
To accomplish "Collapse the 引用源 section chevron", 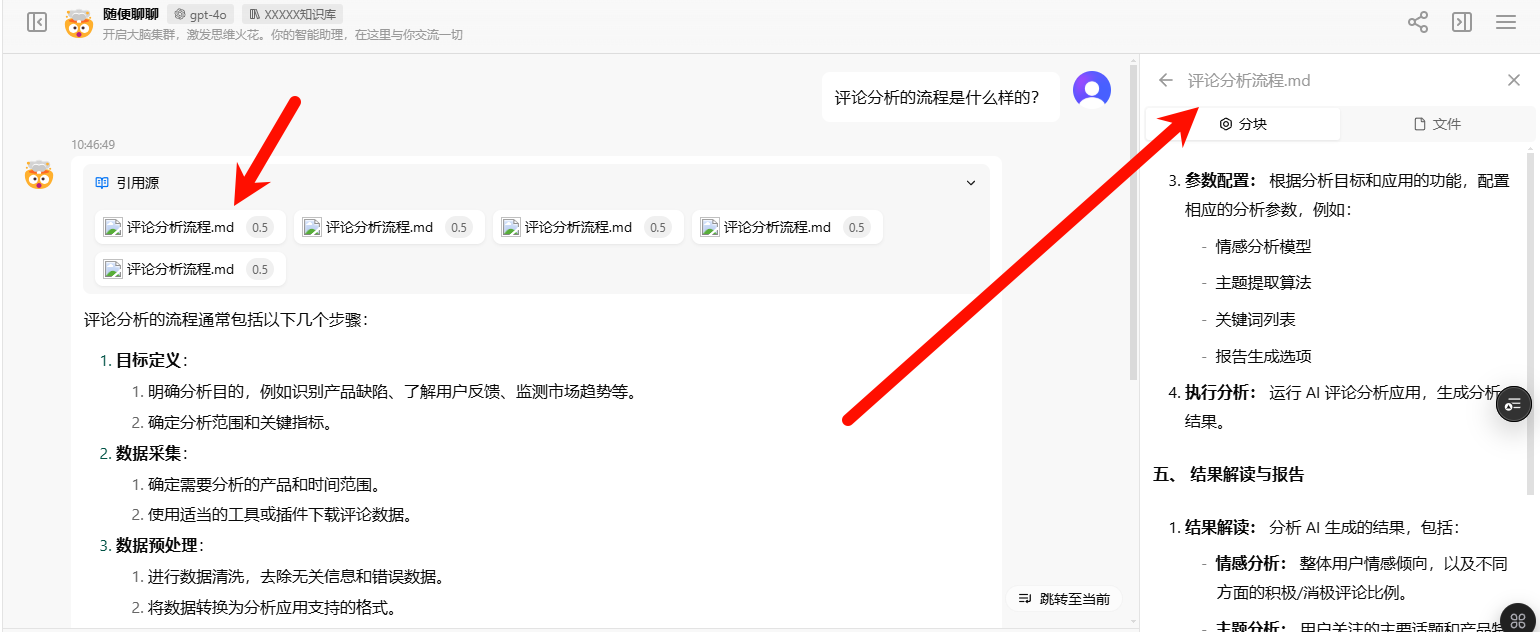I will coord(970,183).
